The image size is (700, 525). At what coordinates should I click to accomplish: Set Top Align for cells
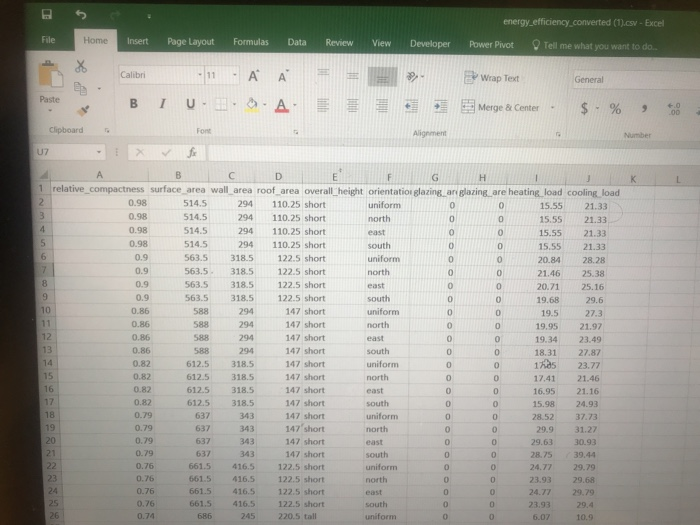[323, 74]
